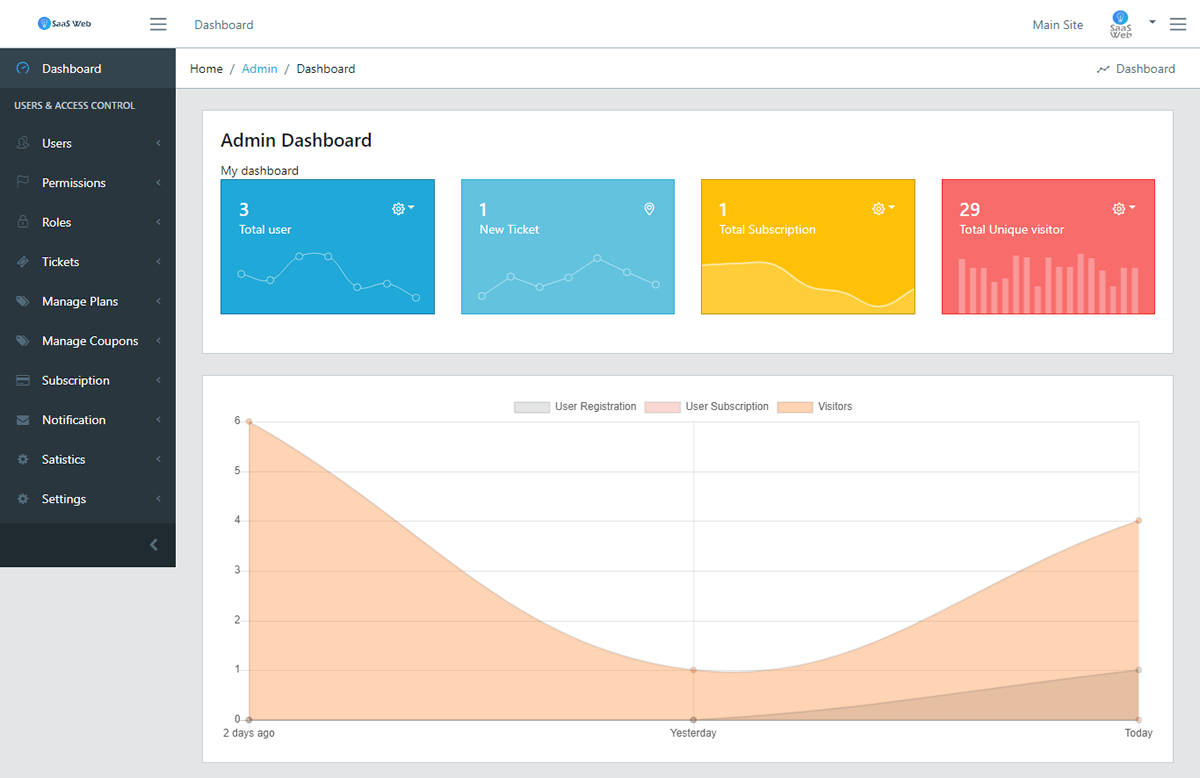The height and width of the screenshot is (778, 1200).
Task: Click the Settings gear icon in sidebar
Action: 23,499
